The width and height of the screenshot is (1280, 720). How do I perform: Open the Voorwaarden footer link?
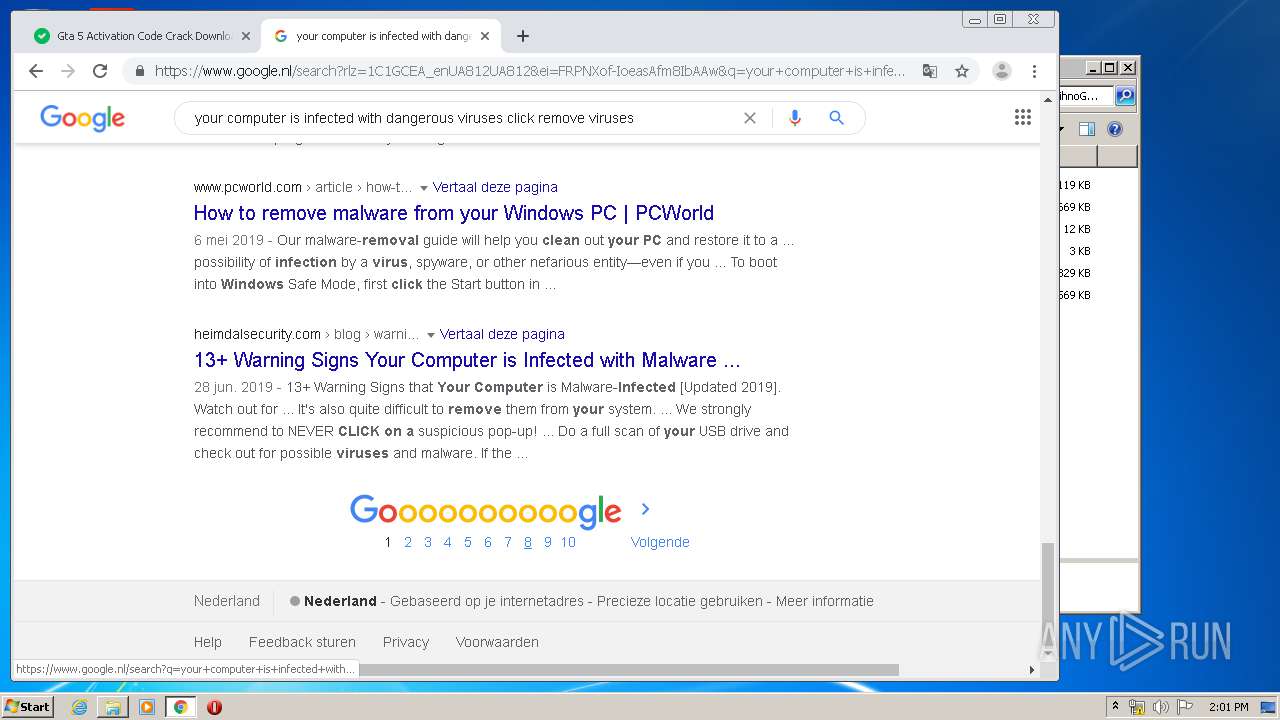pyautogui.click(x=497, y=642)
